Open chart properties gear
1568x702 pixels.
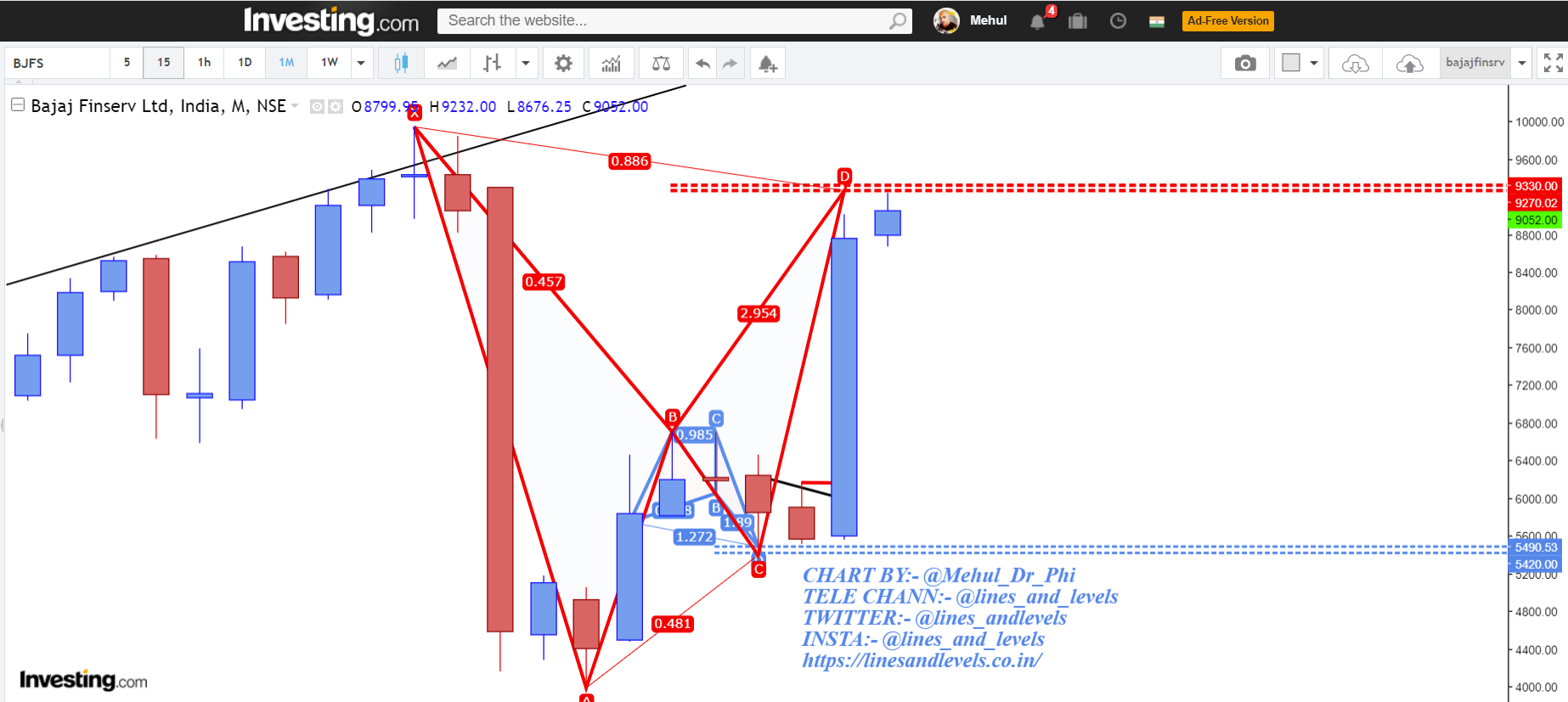click(x=563, y=63)
